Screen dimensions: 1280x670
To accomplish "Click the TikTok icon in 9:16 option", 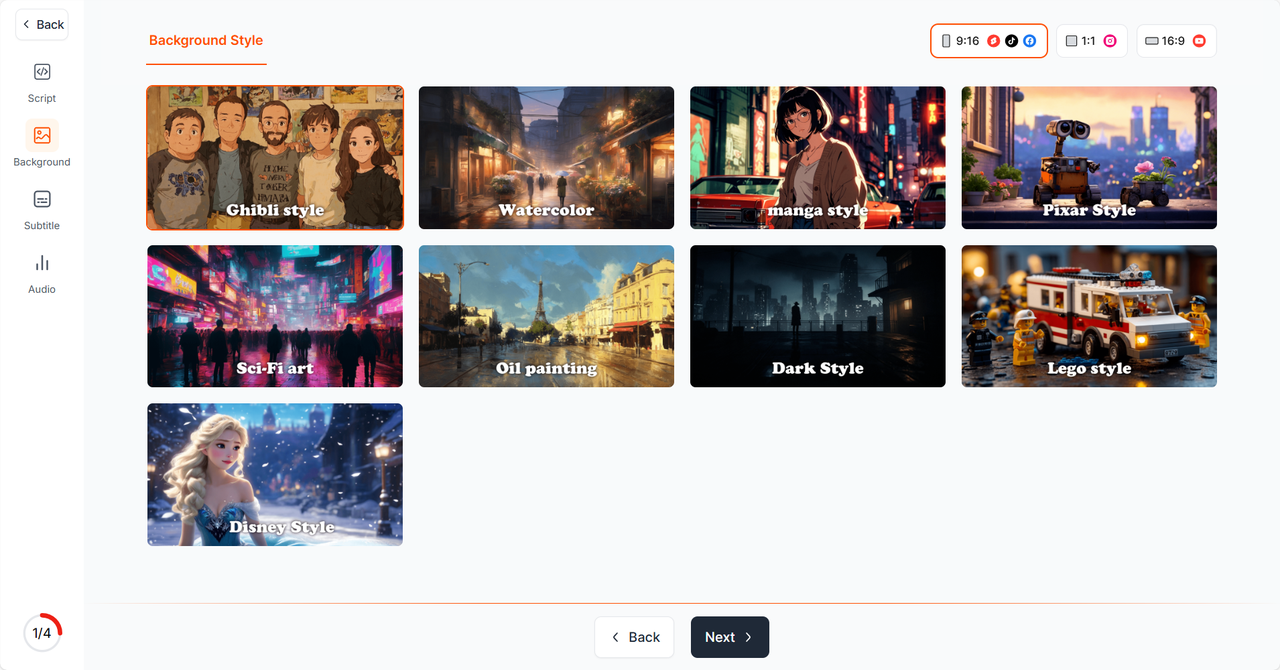I will (1011, 41).
